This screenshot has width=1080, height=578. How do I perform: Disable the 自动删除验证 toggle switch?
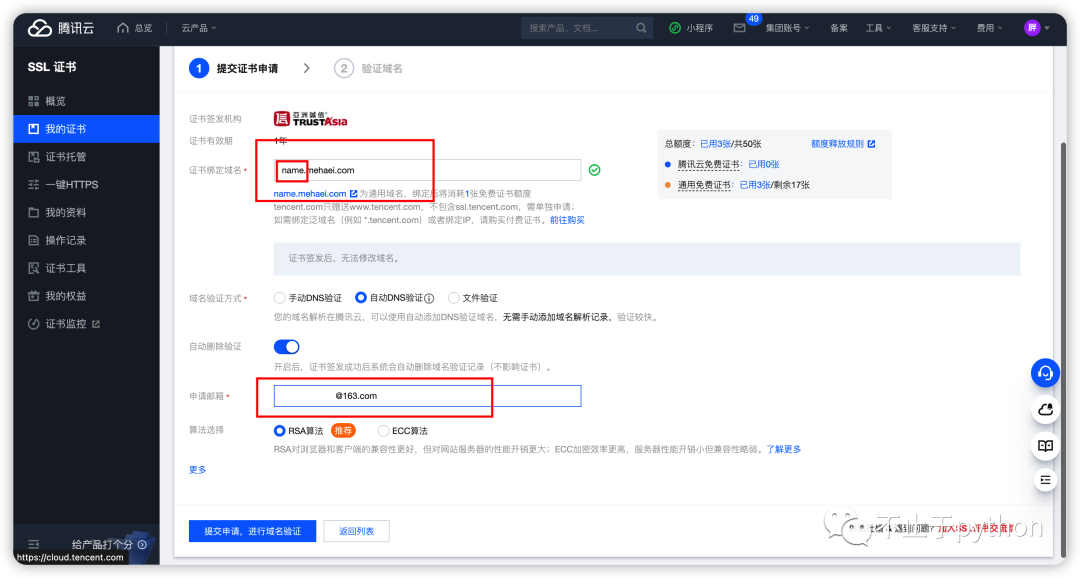coord(286,347)
